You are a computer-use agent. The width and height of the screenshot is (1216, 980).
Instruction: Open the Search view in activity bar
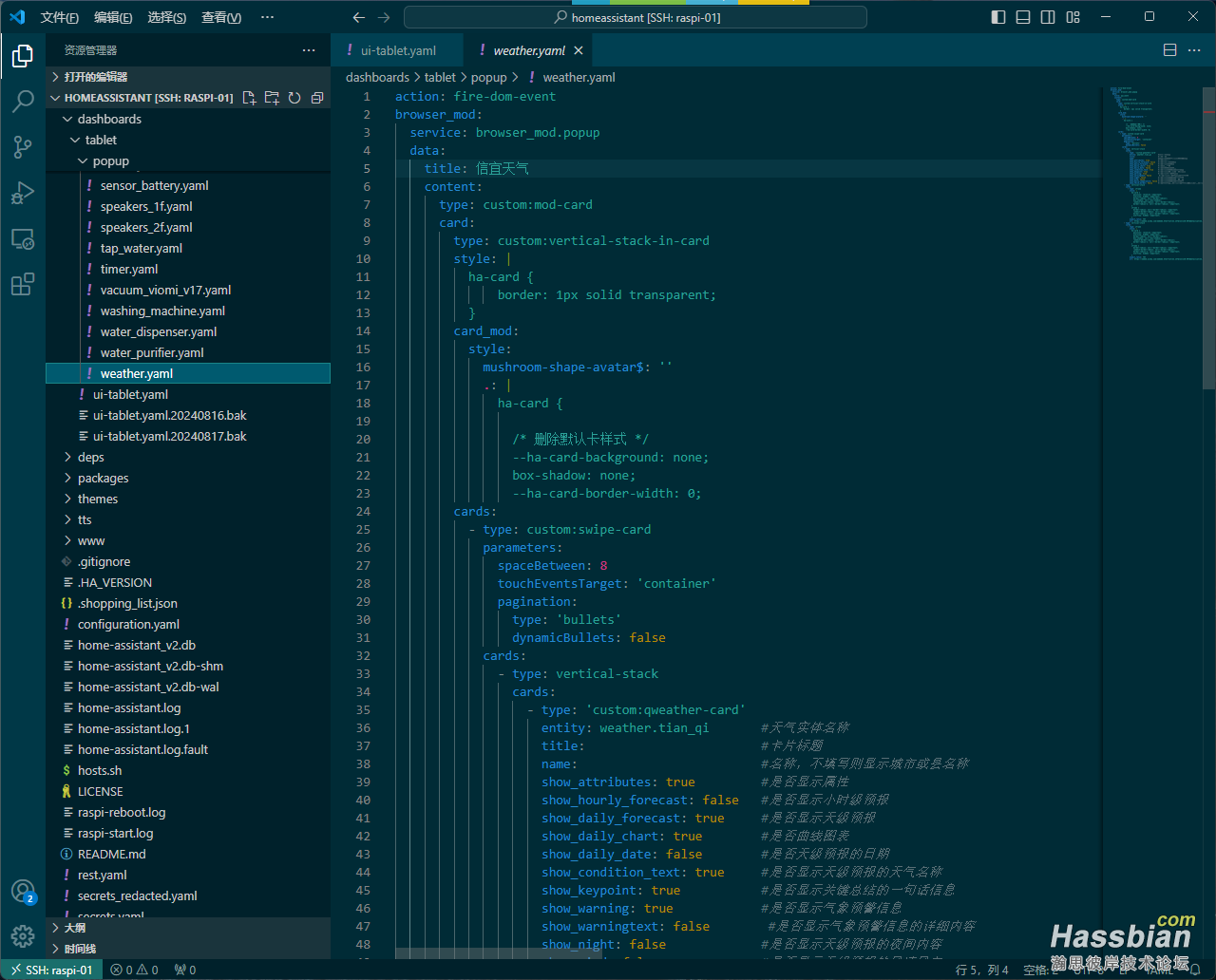[x=23, y=102]
